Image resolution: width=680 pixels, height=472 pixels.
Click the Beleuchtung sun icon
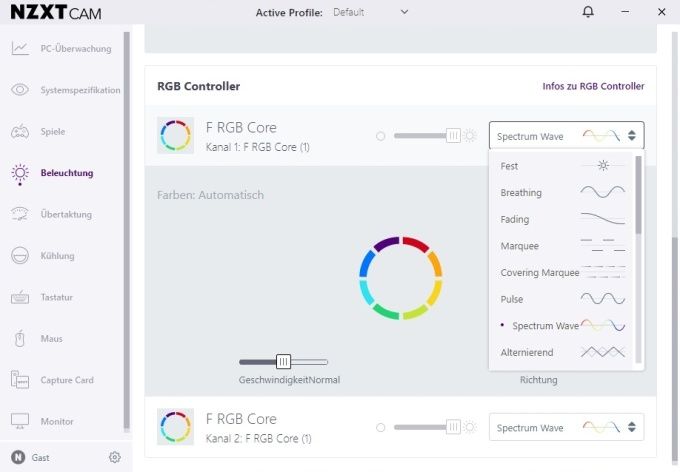coord(20,174)
